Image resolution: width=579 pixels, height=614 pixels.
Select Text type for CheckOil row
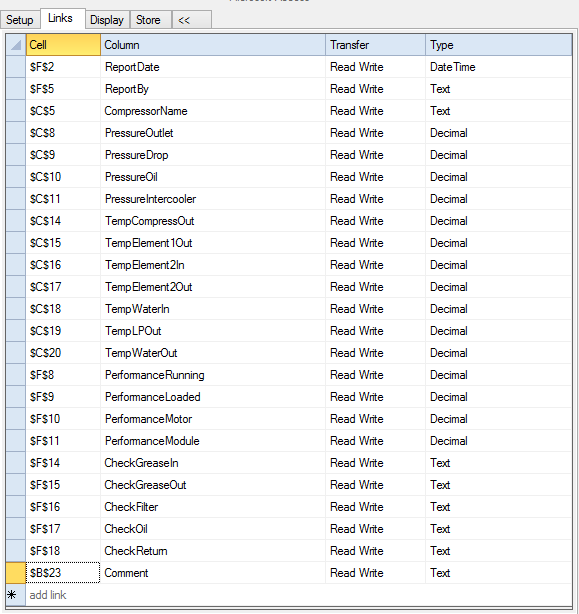(x=498, y=529)
